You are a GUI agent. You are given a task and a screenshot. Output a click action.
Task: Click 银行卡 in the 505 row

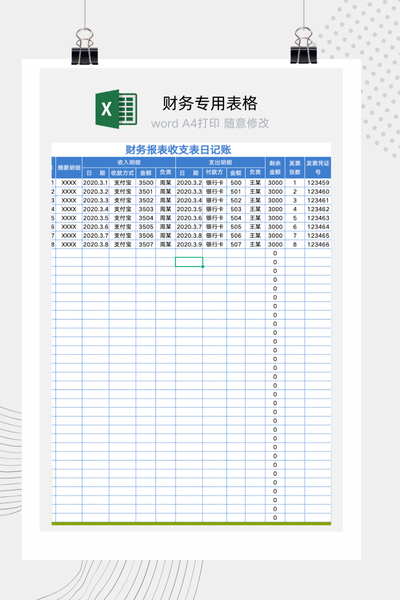(x=214, y=227)
